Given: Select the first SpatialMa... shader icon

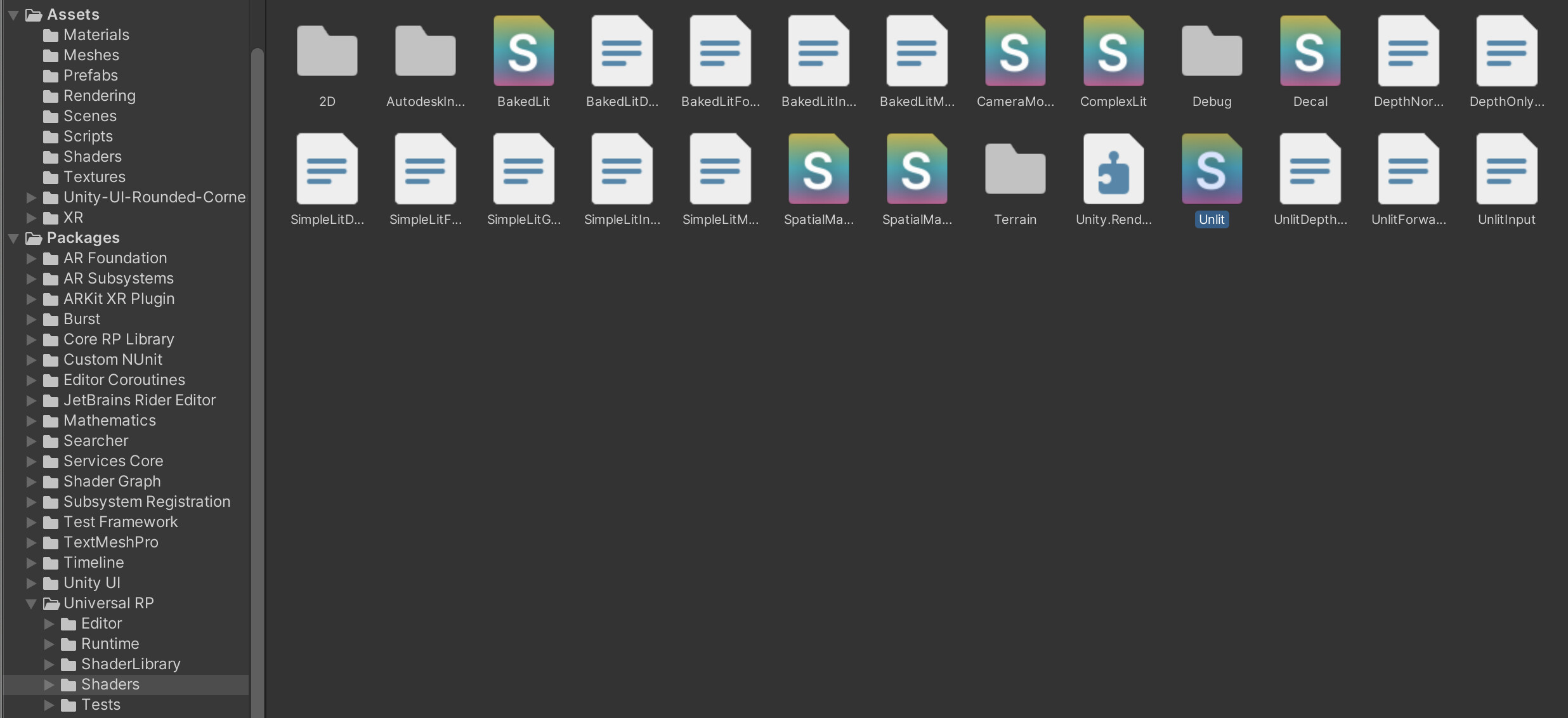Looking at the screenshot, I should (818, 170).
